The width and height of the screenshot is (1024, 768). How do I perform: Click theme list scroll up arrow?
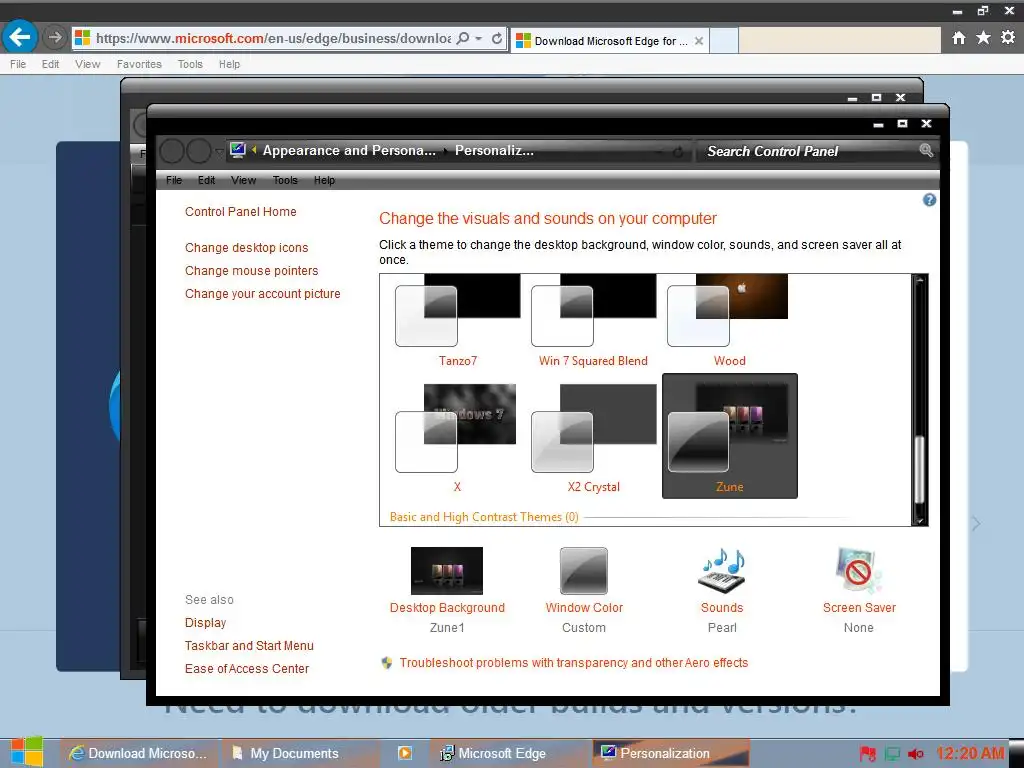920,280
